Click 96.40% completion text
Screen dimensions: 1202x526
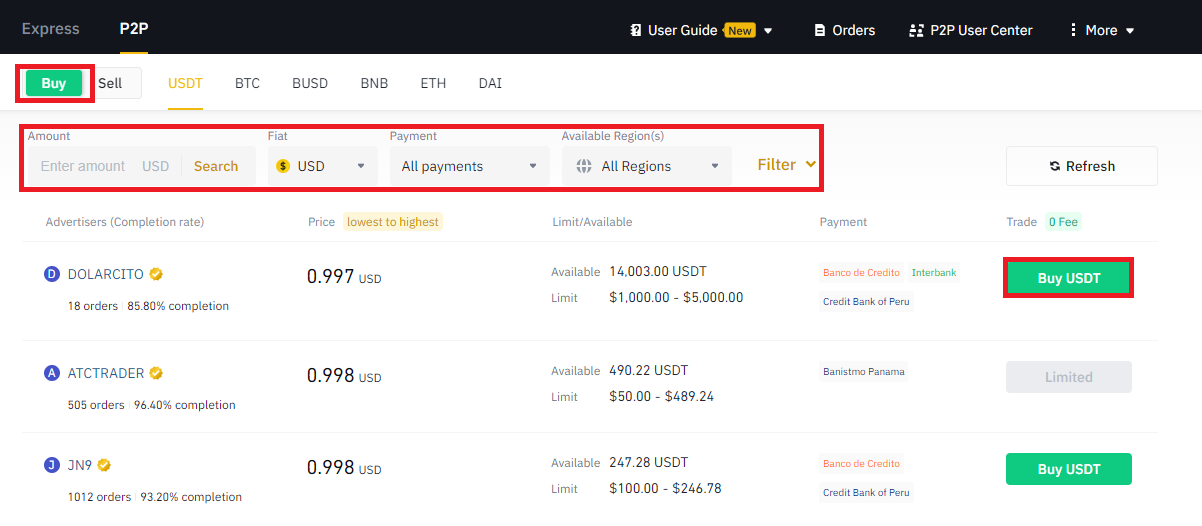[185, 405]
